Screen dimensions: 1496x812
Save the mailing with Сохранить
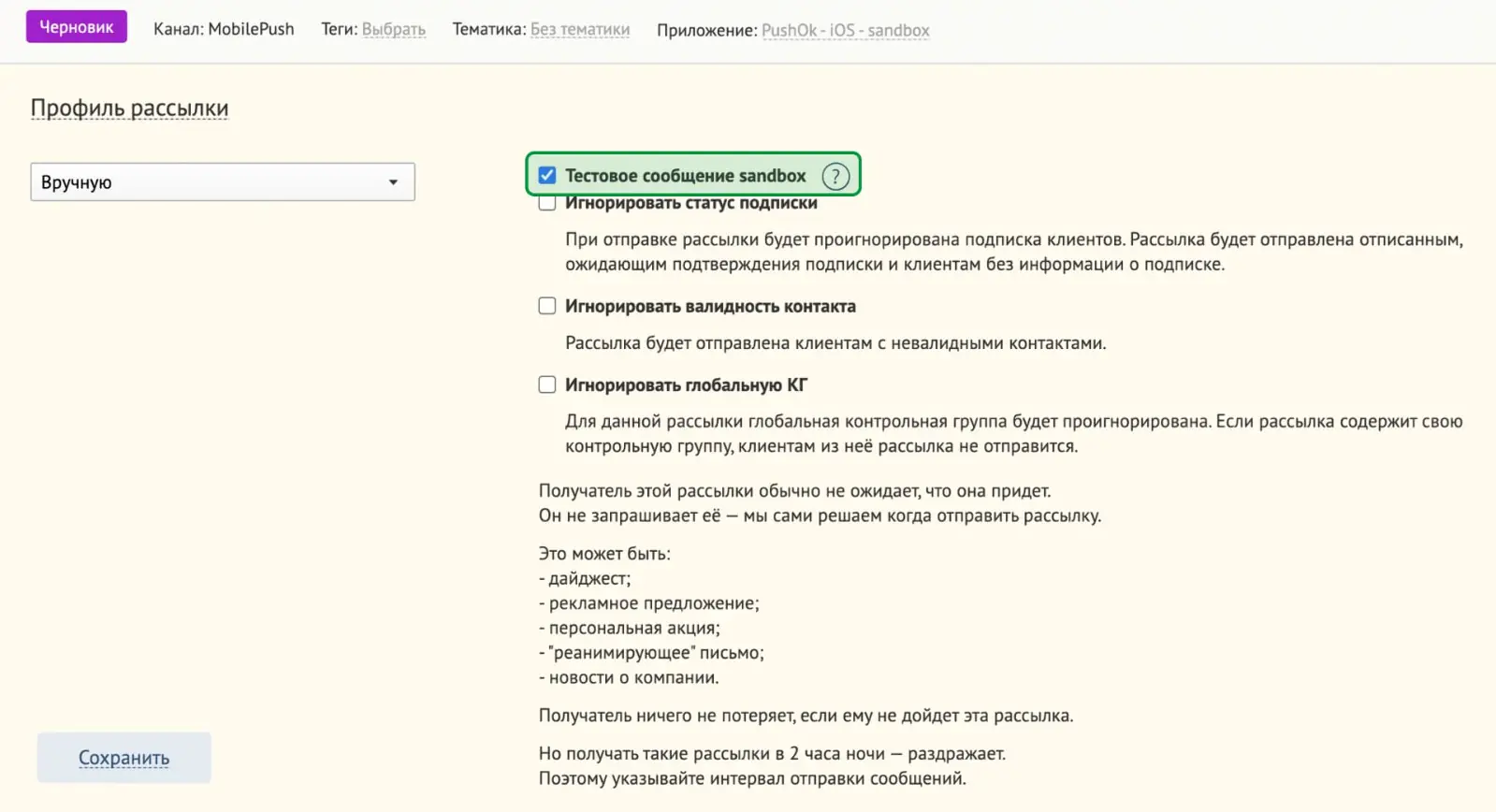point(123,758)
